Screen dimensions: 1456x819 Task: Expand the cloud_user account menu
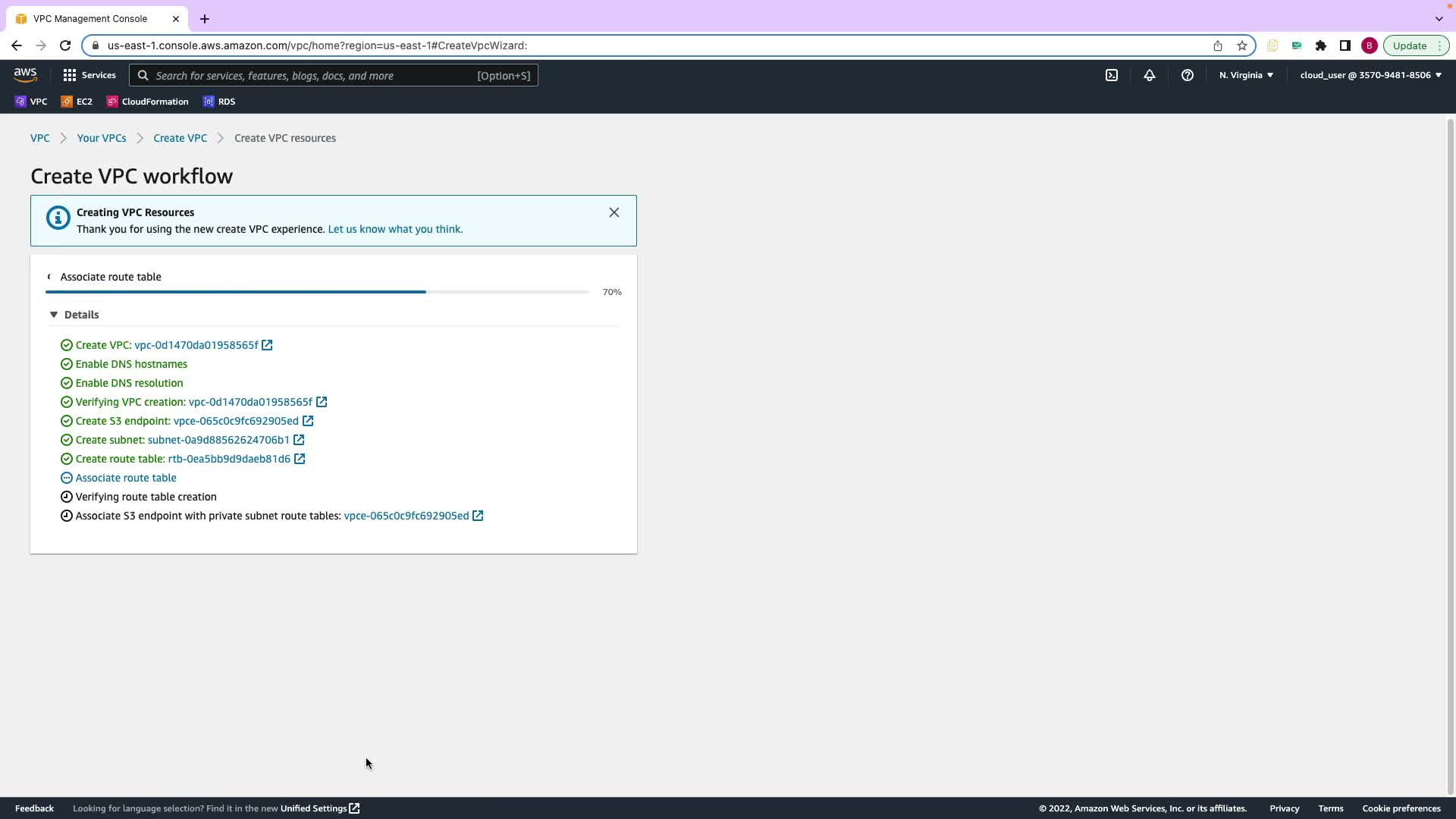point(1370,75)
